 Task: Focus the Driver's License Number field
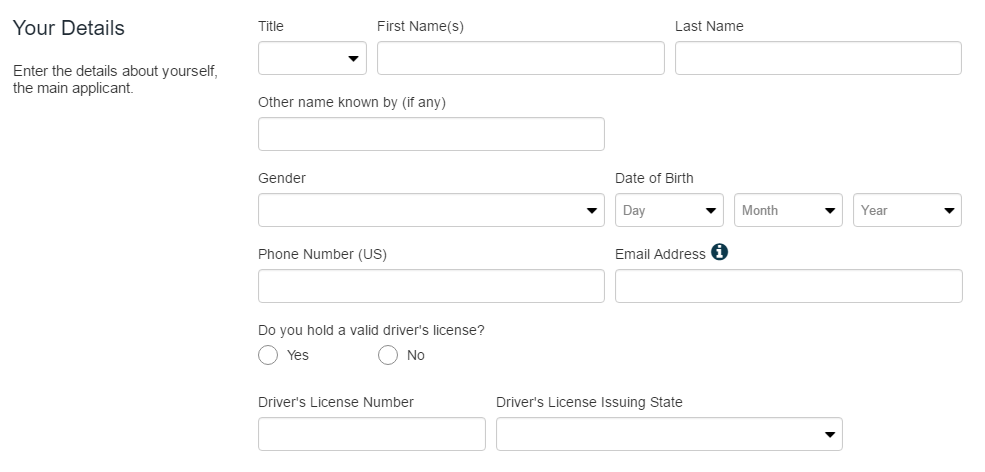pos(372,434)
